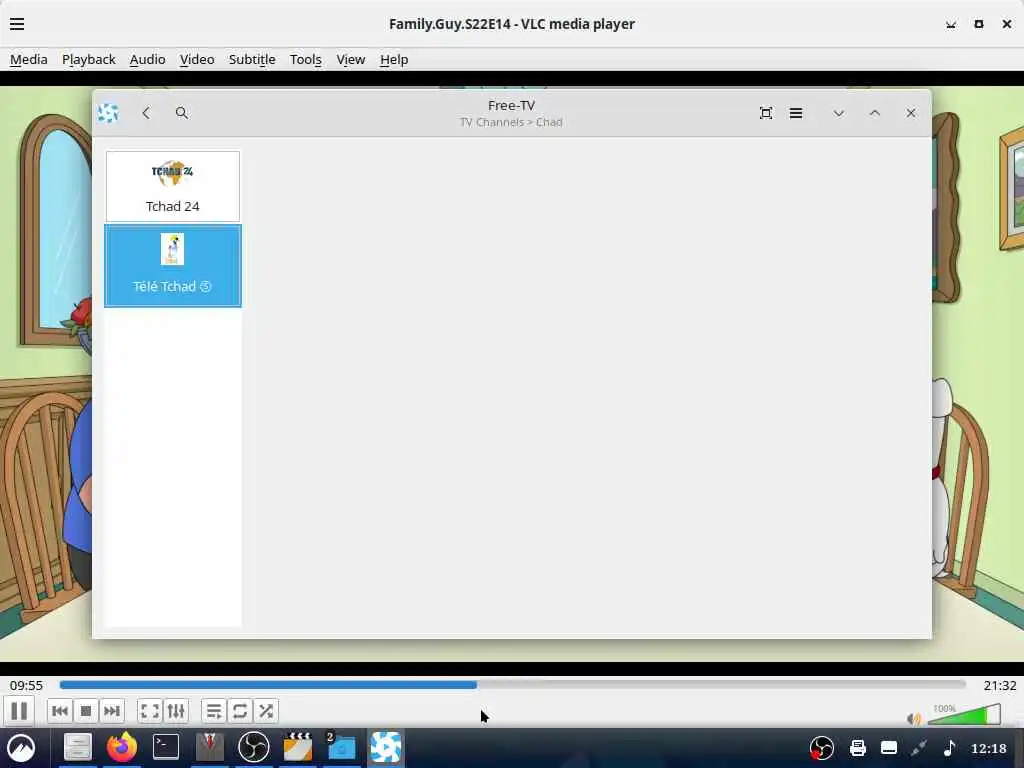Open Free-TV hamburger menu
The image size is (1024, 768).
(796, 113)
